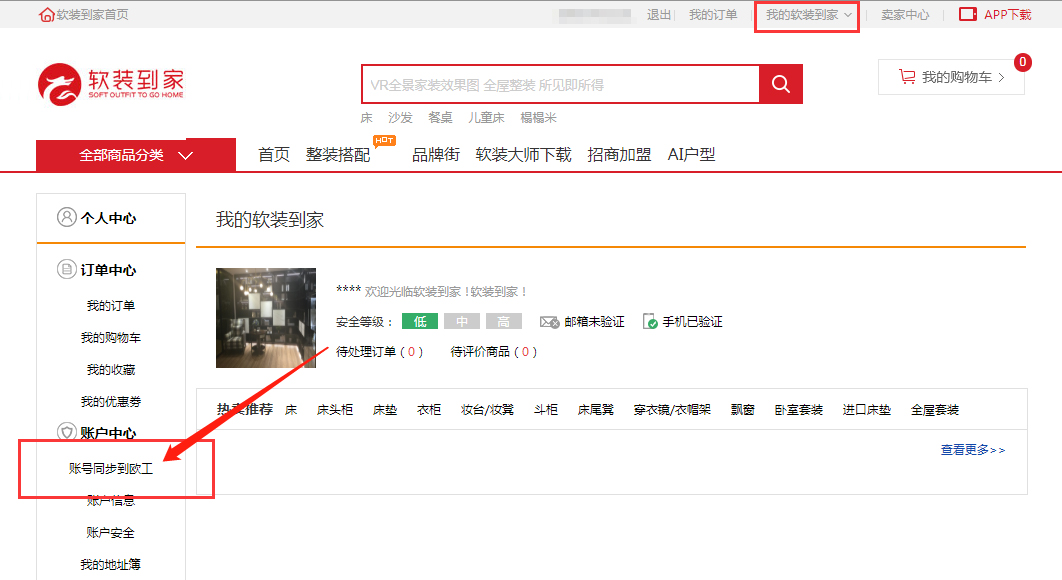Open 我的收藏 in sidebar
This screenshot has height=580, width=1062.
[x=110, y=369]
